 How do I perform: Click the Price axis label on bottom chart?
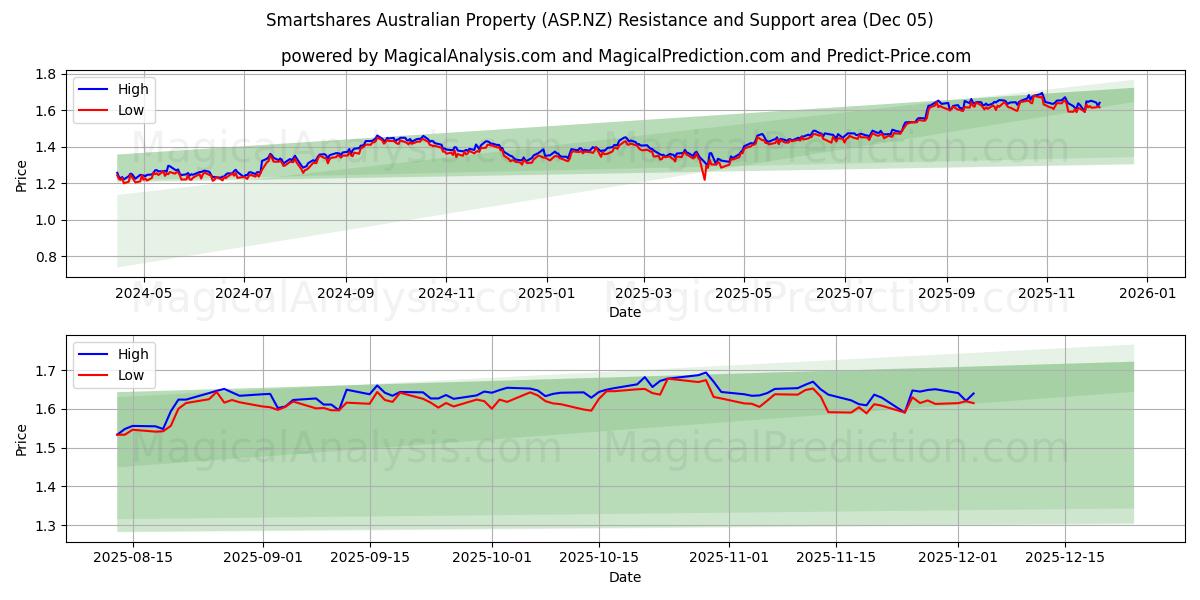click(22, 440)
